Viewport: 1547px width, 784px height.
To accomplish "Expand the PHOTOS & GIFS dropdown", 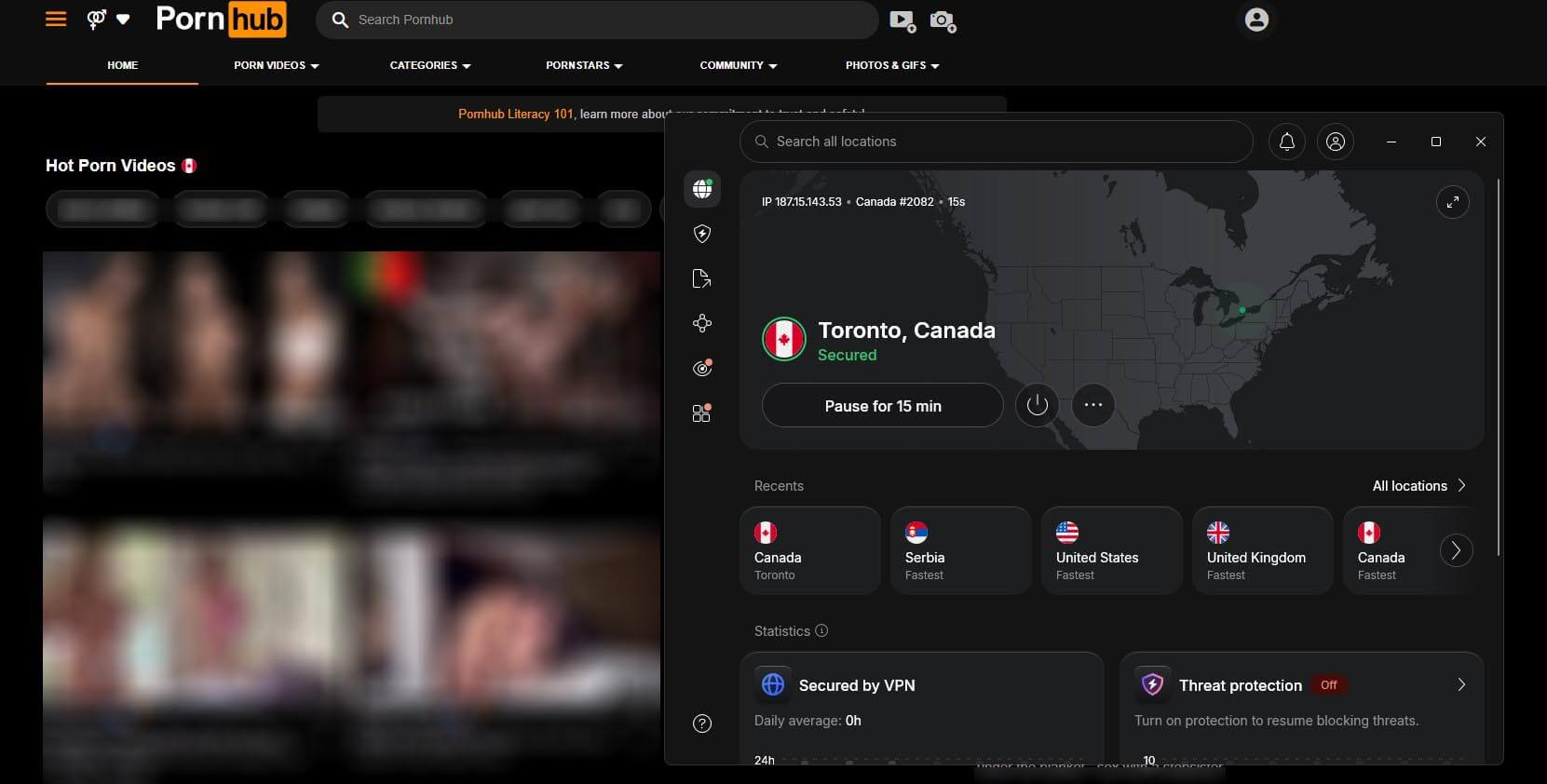I will [x=892, y=65].
